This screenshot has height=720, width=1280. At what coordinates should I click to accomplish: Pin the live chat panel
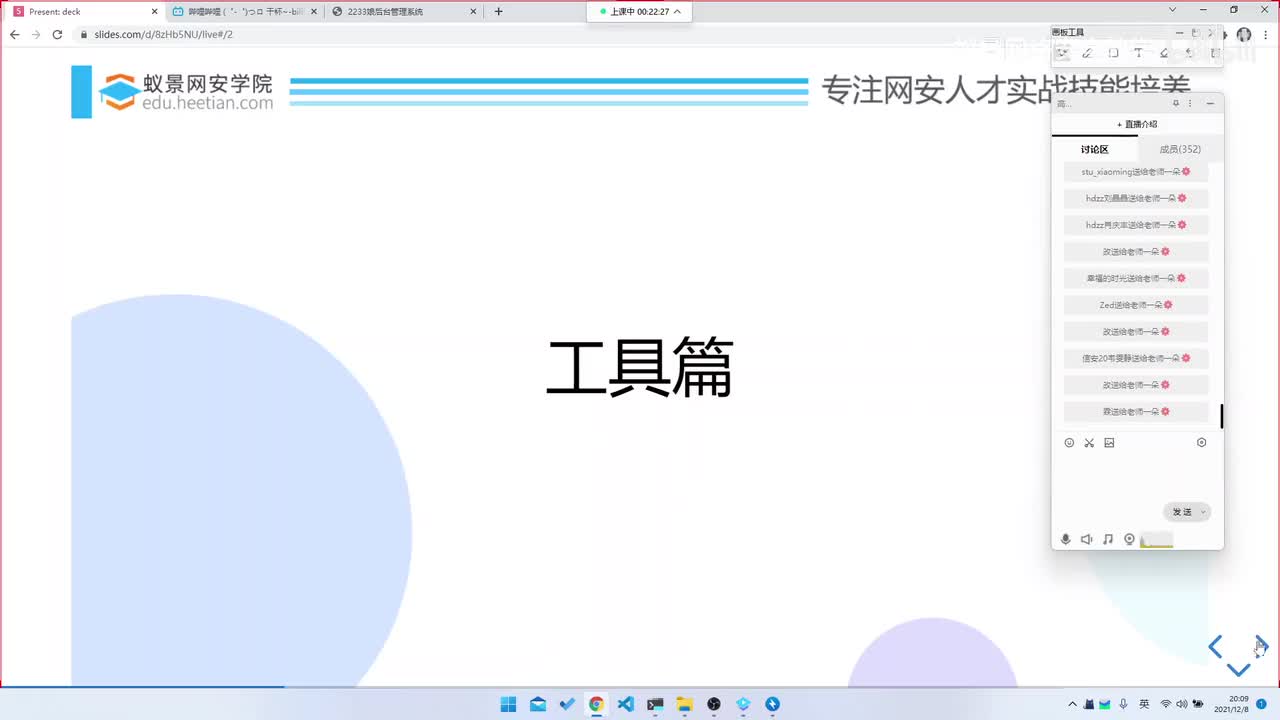coord(1176,103)
